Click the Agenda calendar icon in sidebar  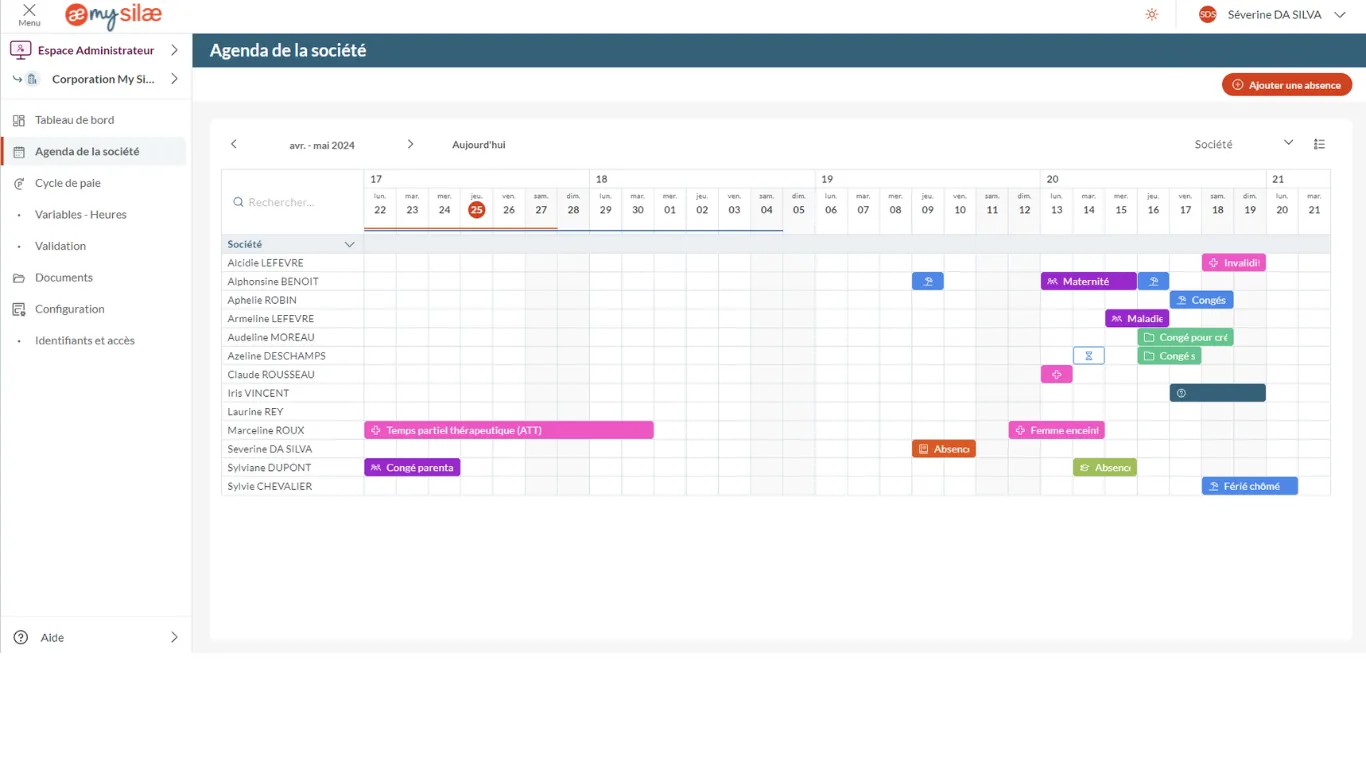click(x=19, y=152)
